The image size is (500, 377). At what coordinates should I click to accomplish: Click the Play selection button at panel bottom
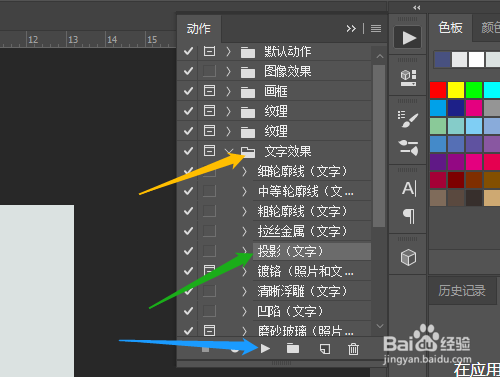tap(265, 349)
